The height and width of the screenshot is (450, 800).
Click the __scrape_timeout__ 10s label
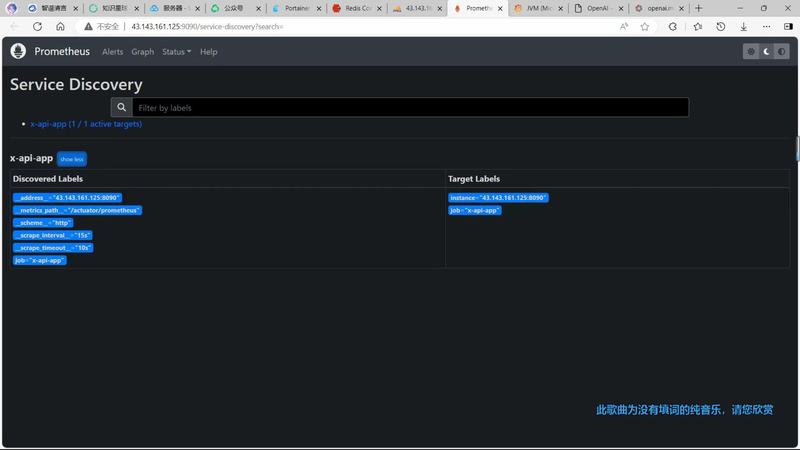pyautogui.click(x=53, y=247)
